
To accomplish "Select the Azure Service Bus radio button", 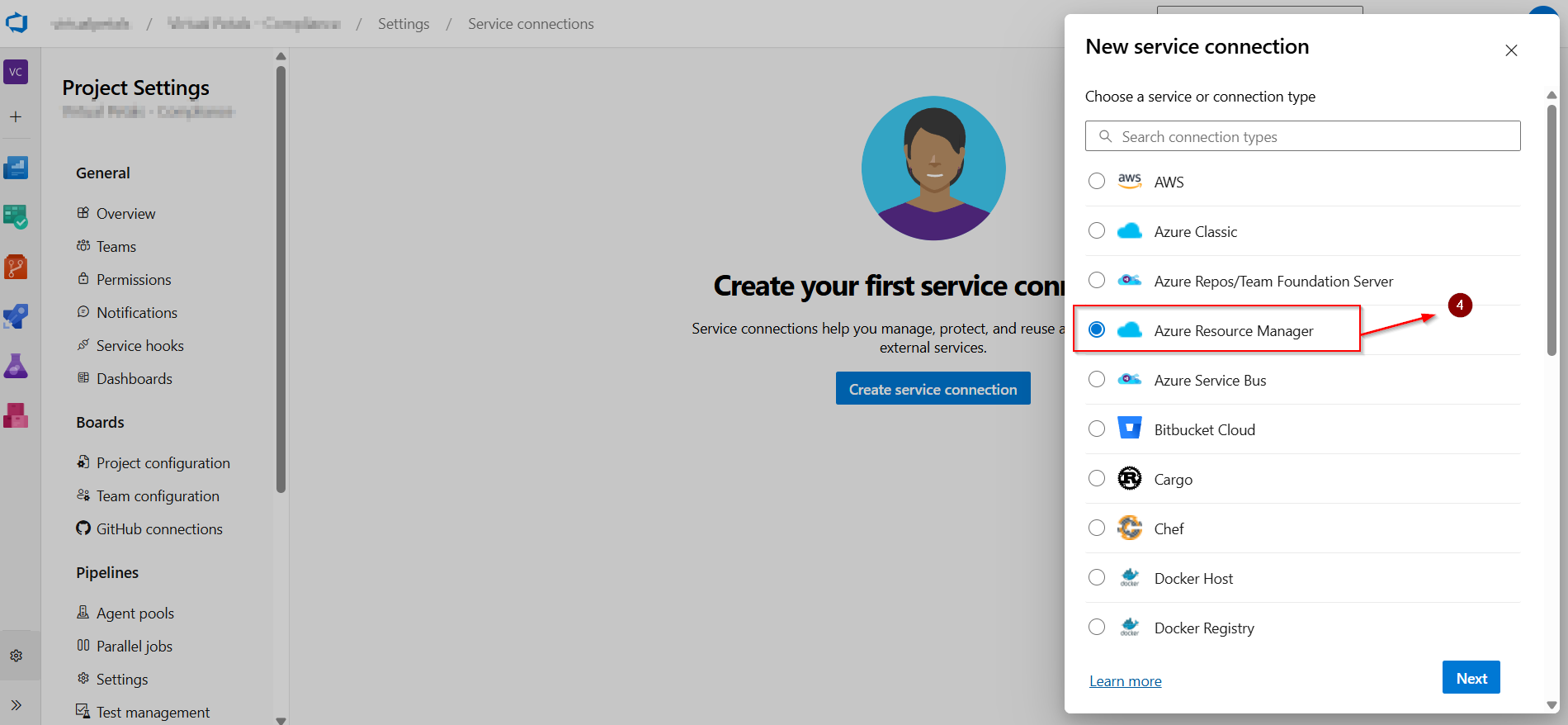I will 1097,379.
